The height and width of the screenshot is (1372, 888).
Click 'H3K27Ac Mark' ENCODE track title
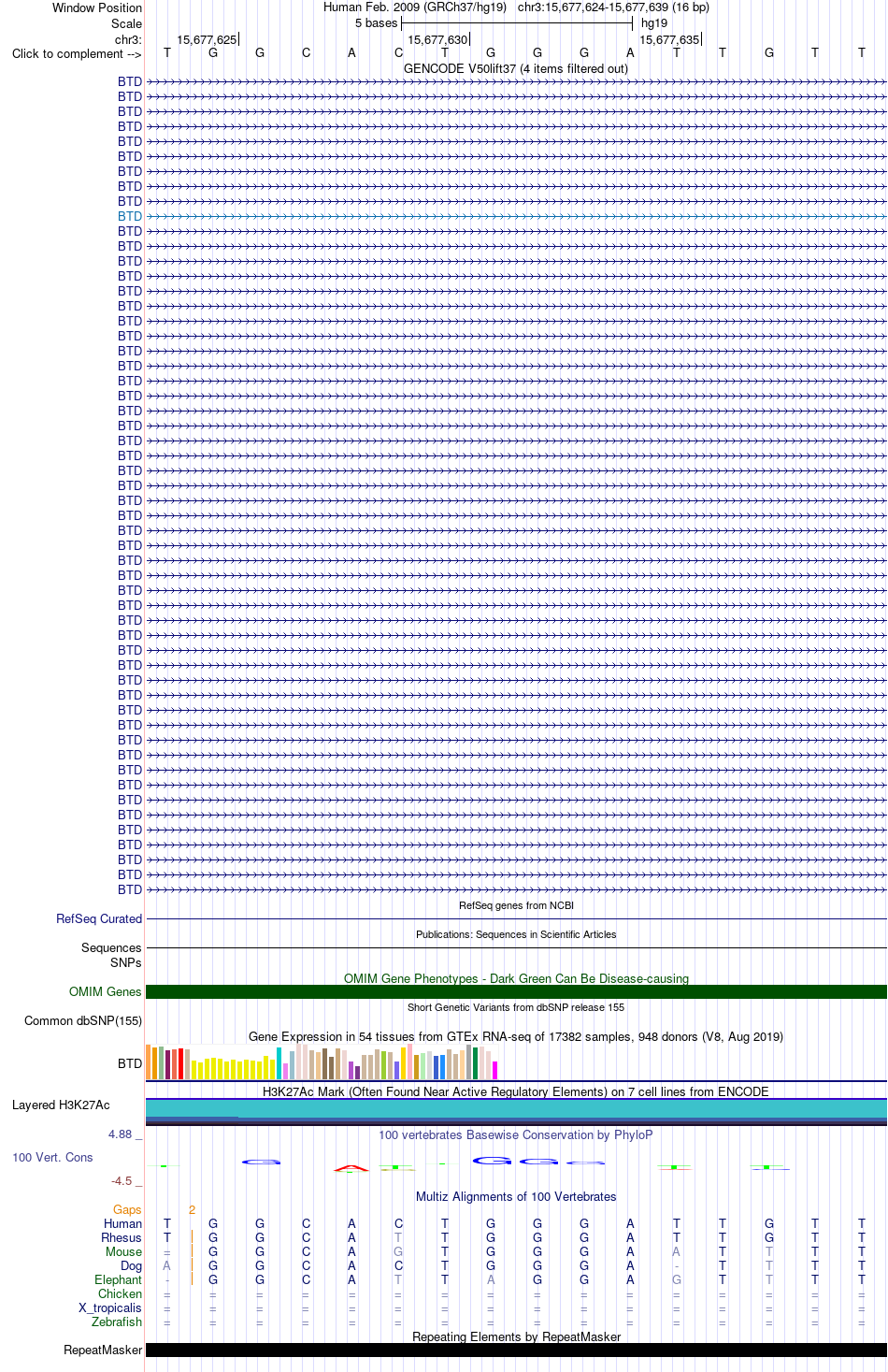[x=516, y=1091]
